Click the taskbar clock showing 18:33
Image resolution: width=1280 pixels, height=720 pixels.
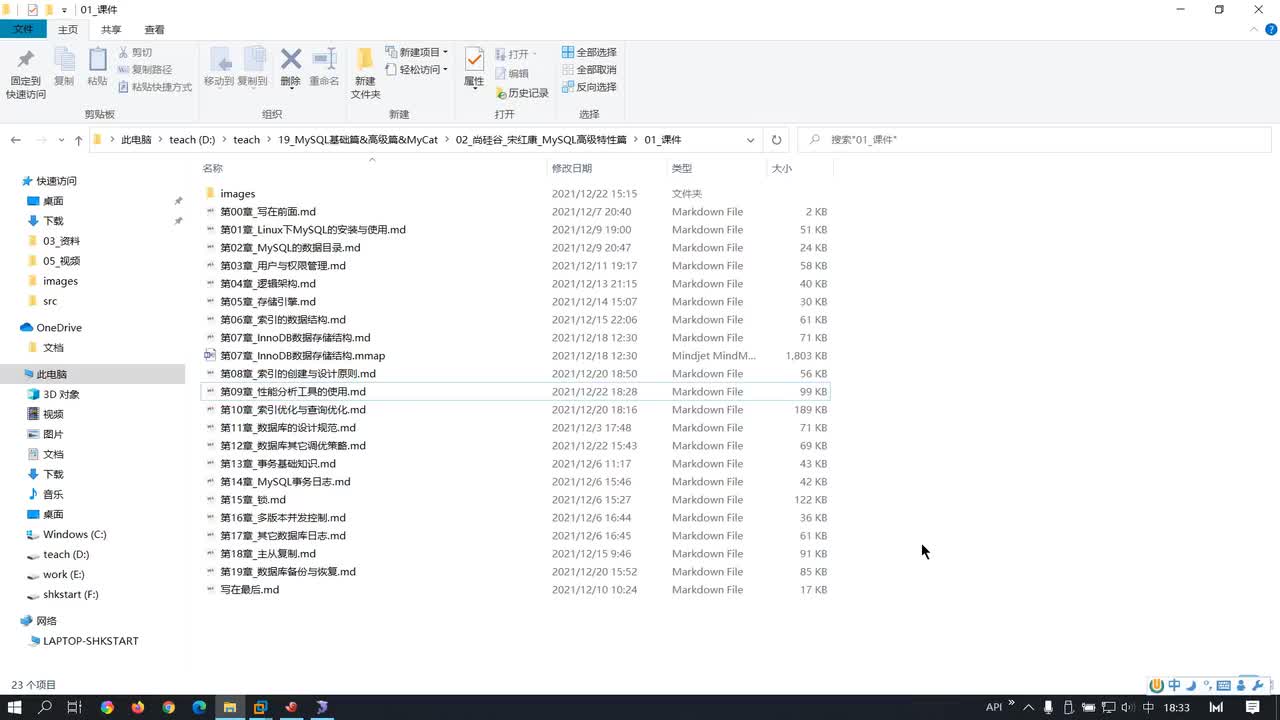point(1177,707)
